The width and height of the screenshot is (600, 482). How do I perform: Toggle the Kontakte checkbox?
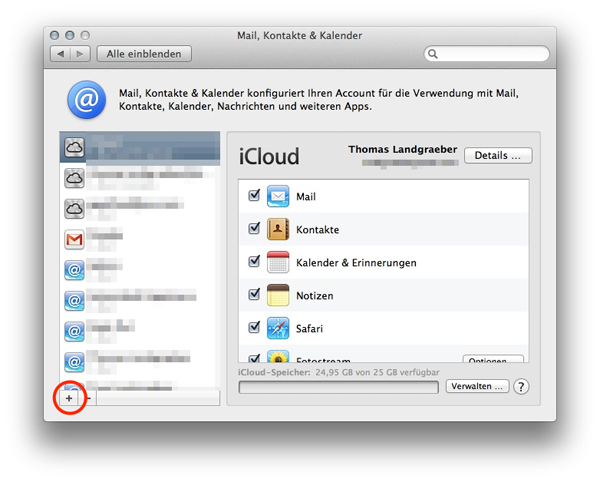pyautogui.click(x=254, y=228)
